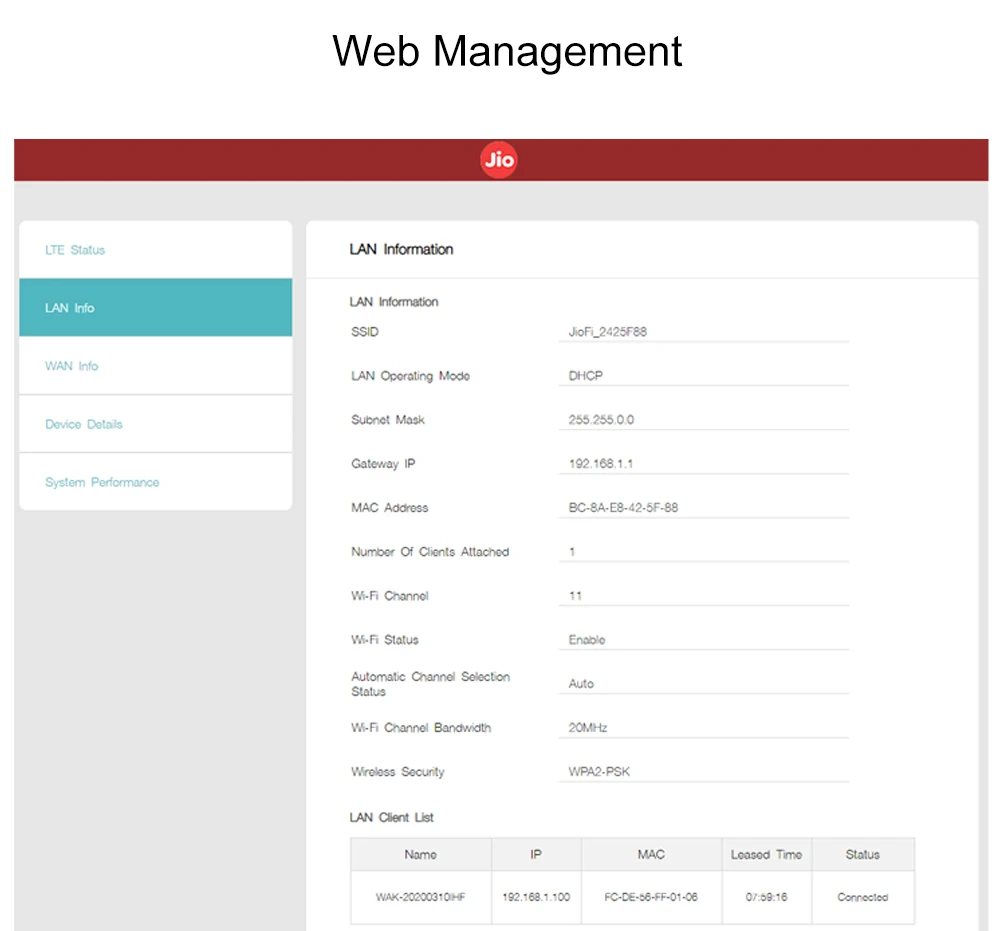
Task: Click the Wireless Security label
Action: tap(397, 772)
